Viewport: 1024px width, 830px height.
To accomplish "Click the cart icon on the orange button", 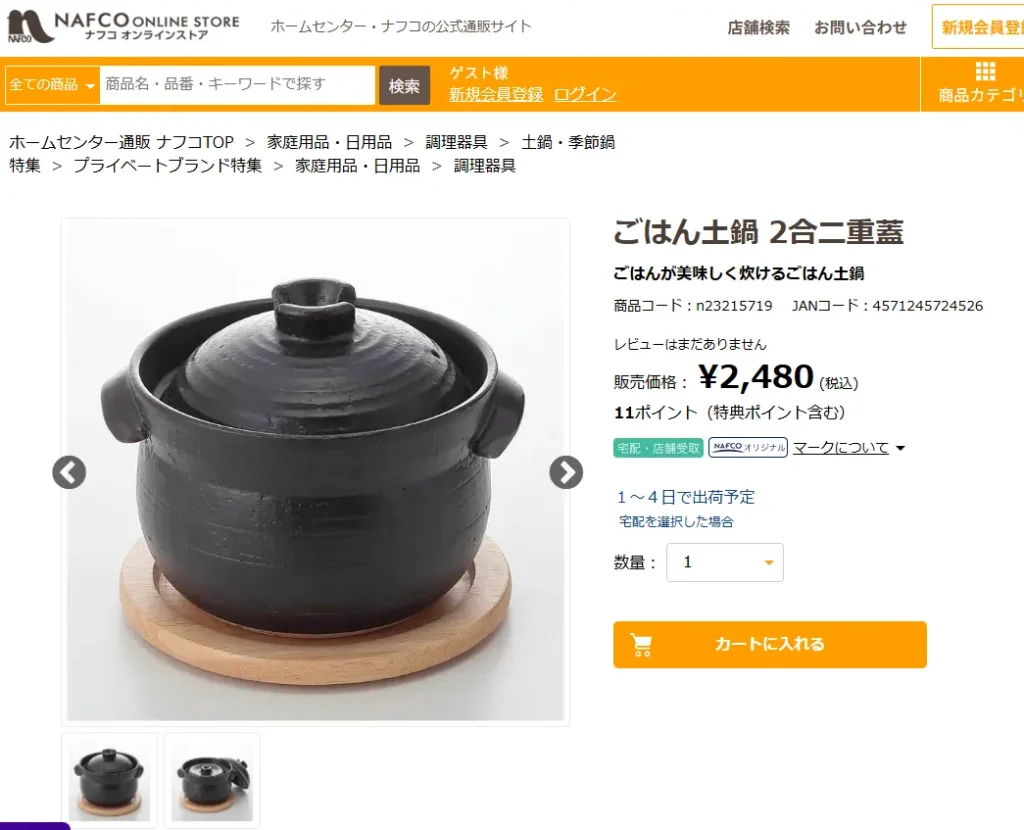I will coord(641,645).
